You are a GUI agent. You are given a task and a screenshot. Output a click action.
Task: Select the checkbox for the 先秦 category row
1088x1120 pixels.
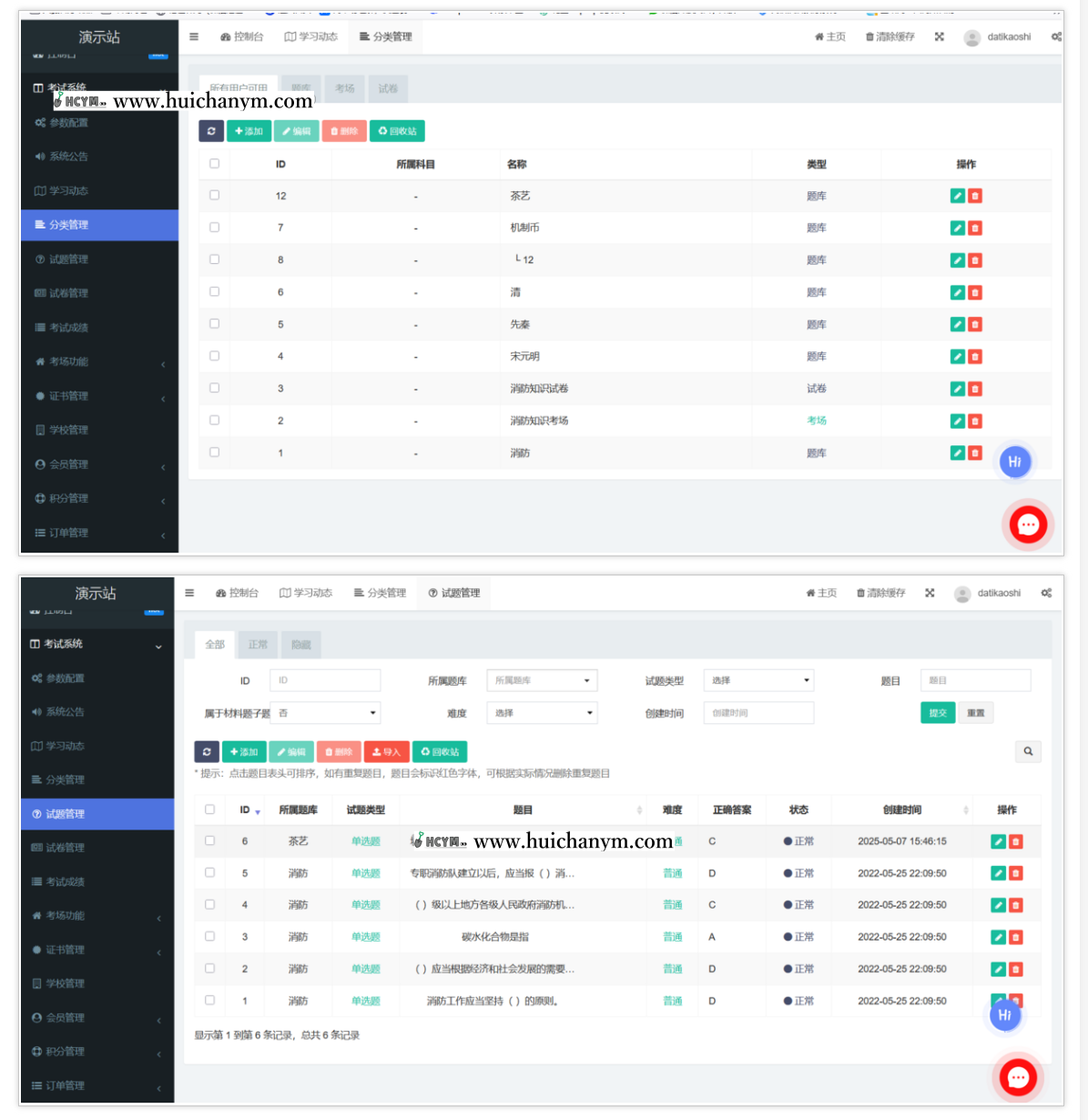point(215,323)
